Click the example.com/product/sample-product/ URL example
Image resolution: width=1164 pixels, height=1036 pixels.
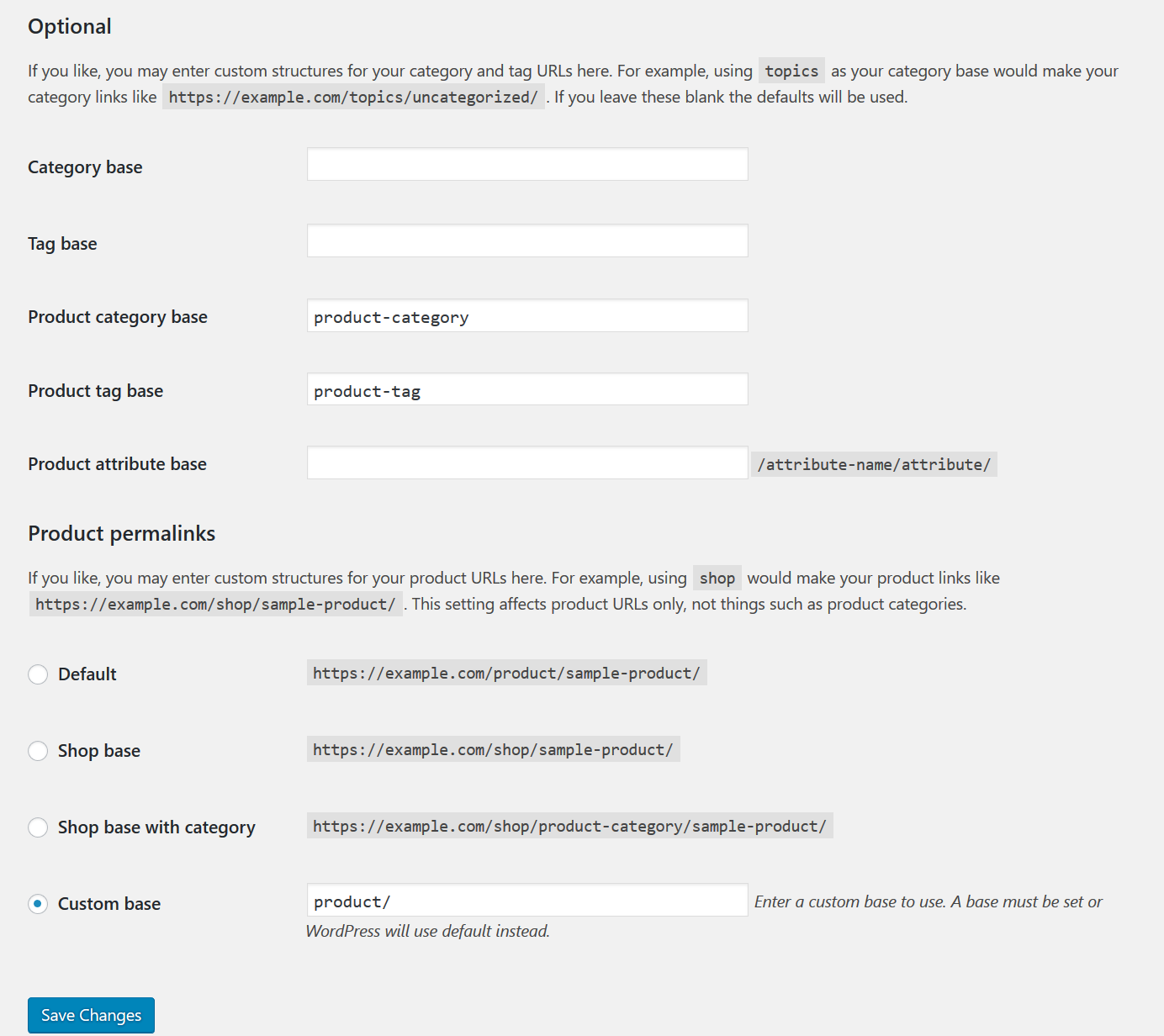(x=506, y=674)
